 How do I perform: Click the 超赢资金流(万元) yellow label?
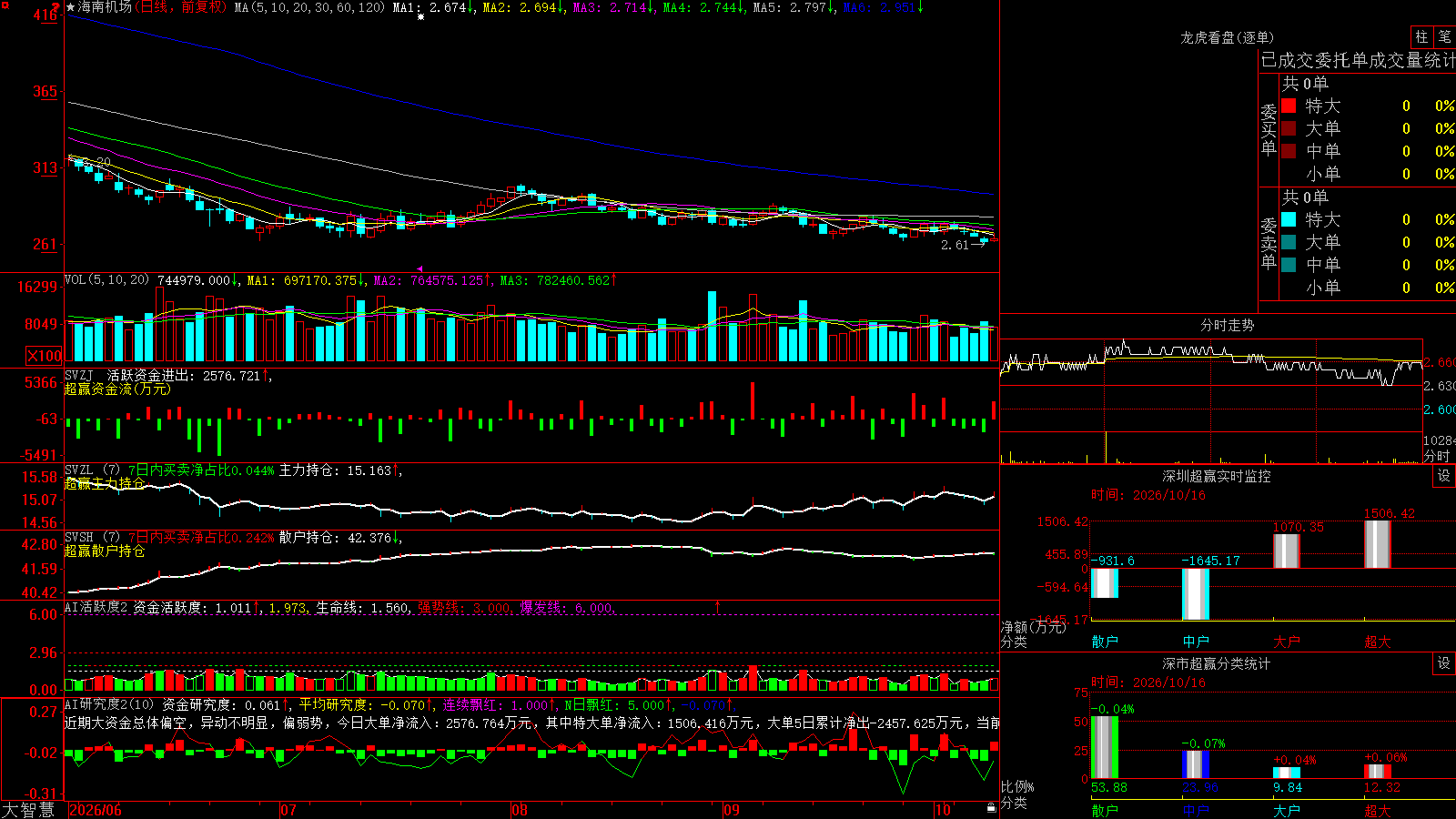(x=117, y=389)
